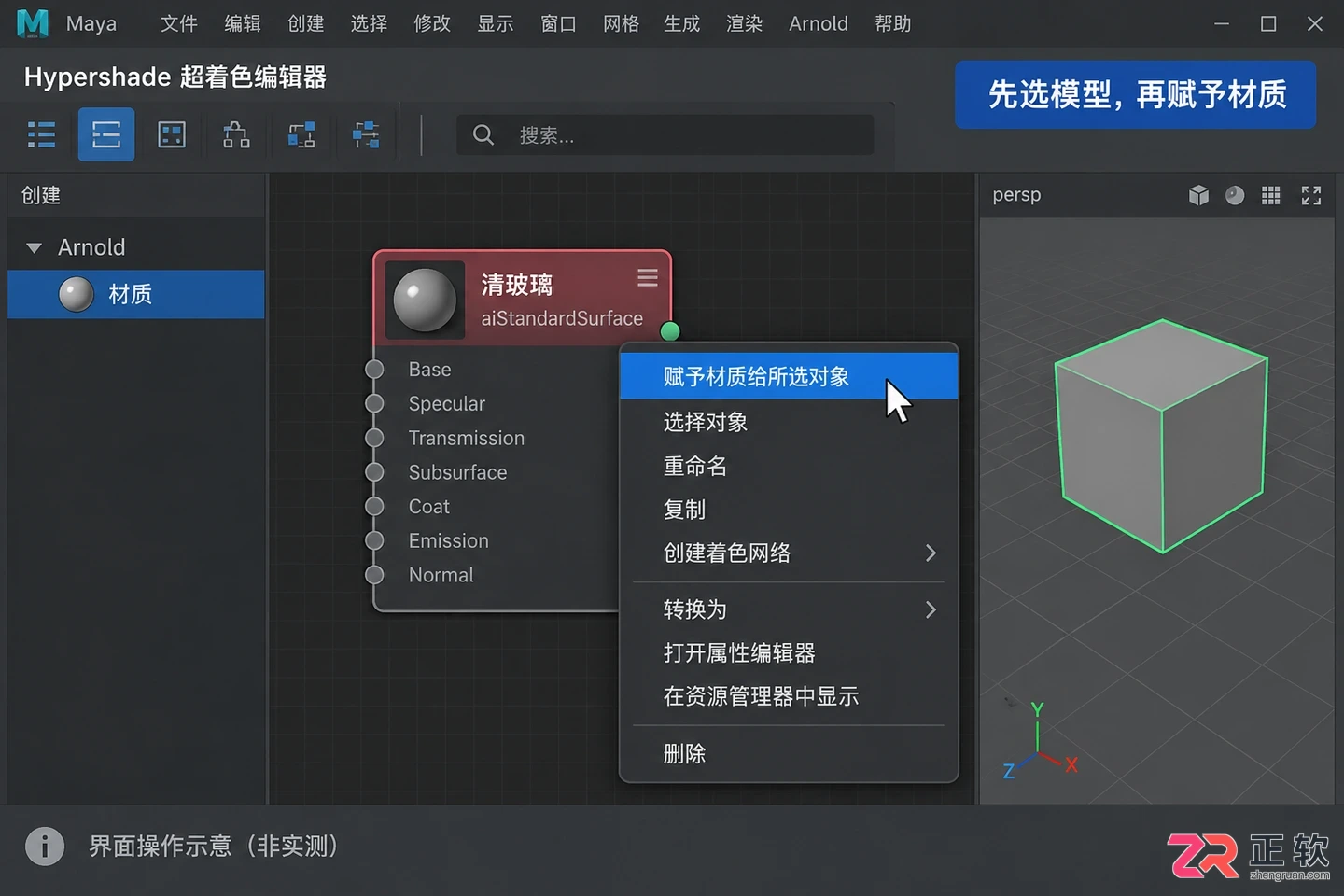Open the 帮助 menu
The height and width of the screenshot is (896, 1344).
[893, 23]
